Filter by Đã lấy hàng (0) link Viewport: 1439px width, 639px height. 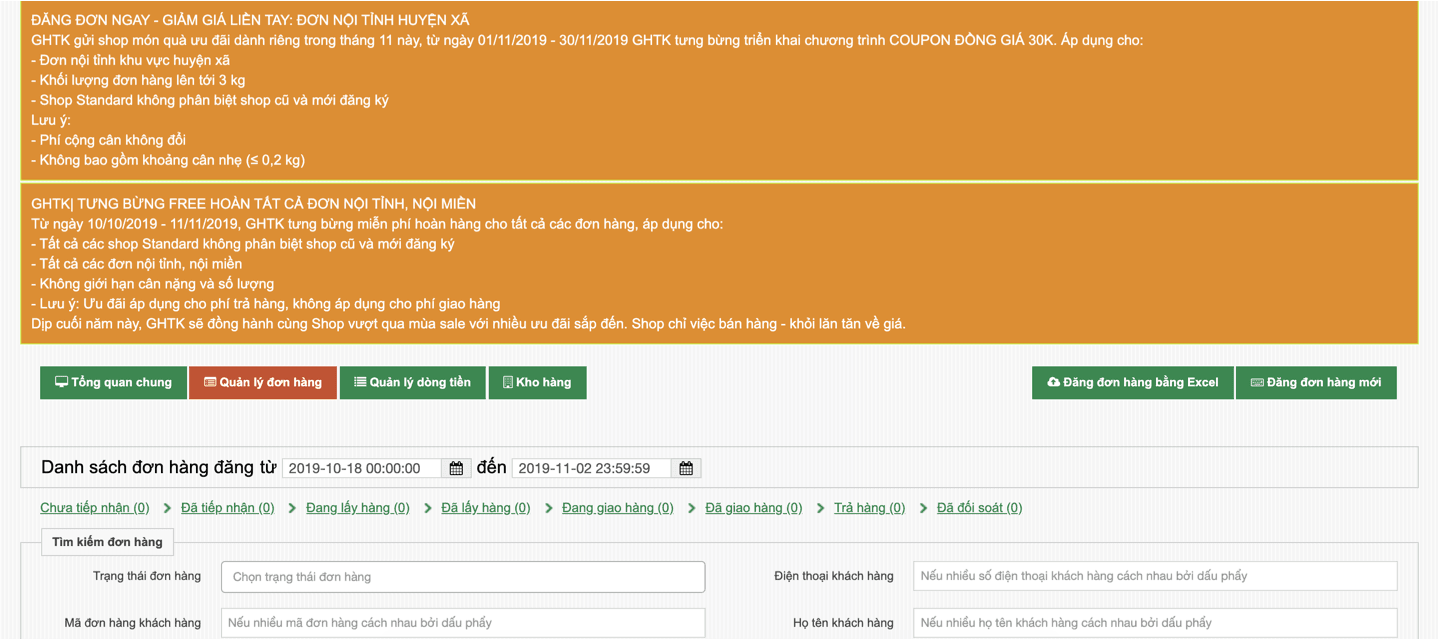click(486, 508)
